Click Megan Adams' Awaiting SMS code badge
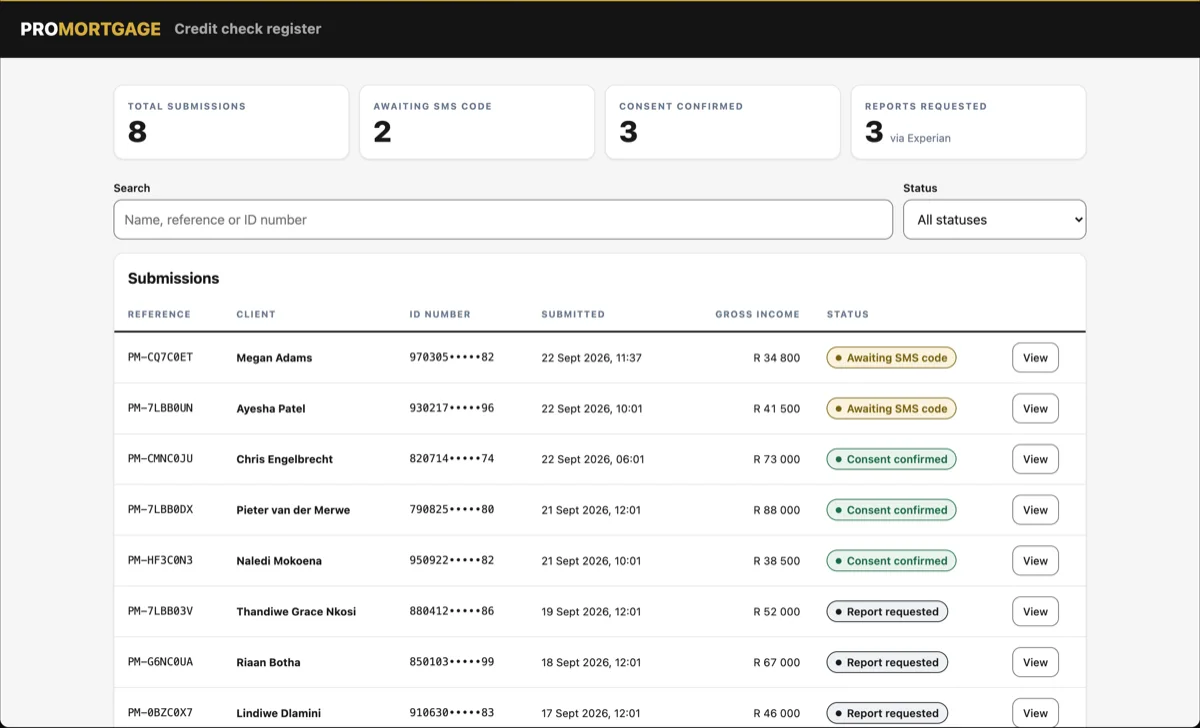The image size is (1200, 728). click(891, 357)
